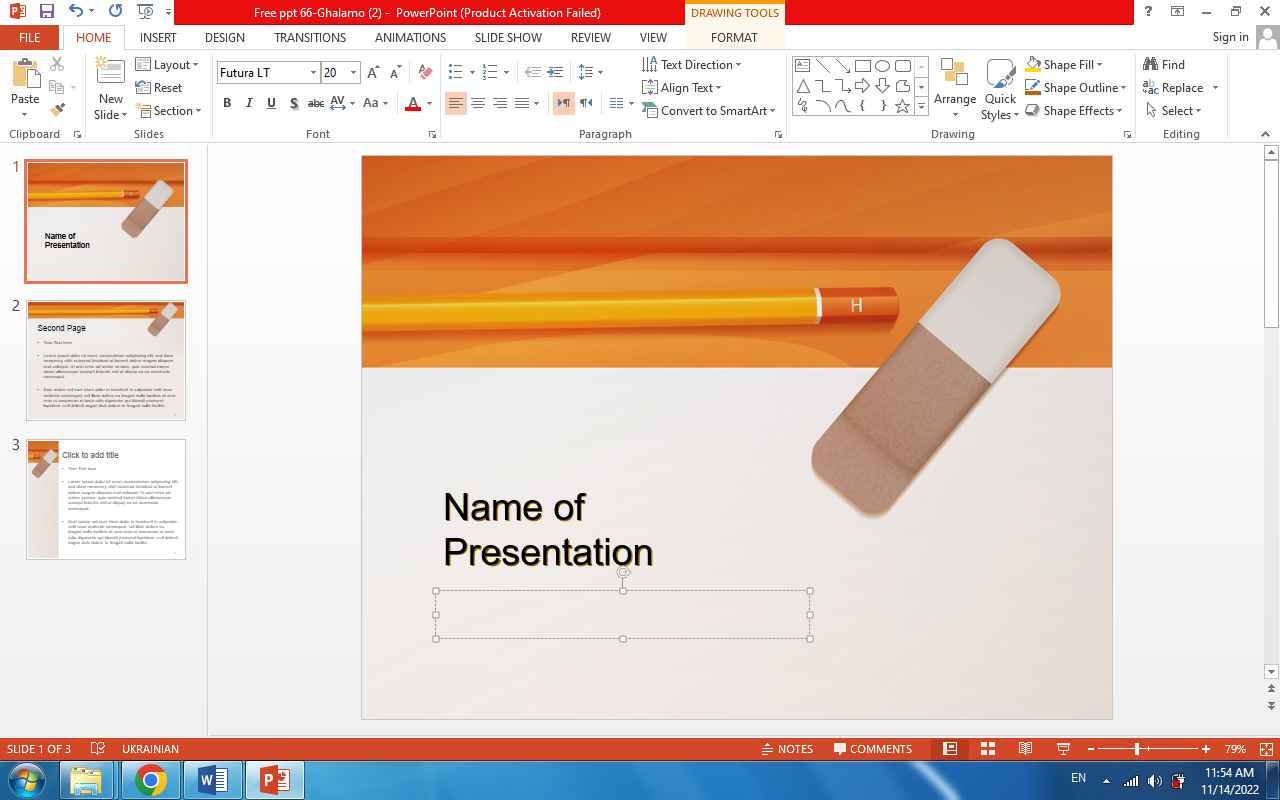Click the Clear All Formatting icon
This screenshot has height=800, width=1280.
point(425,72)
